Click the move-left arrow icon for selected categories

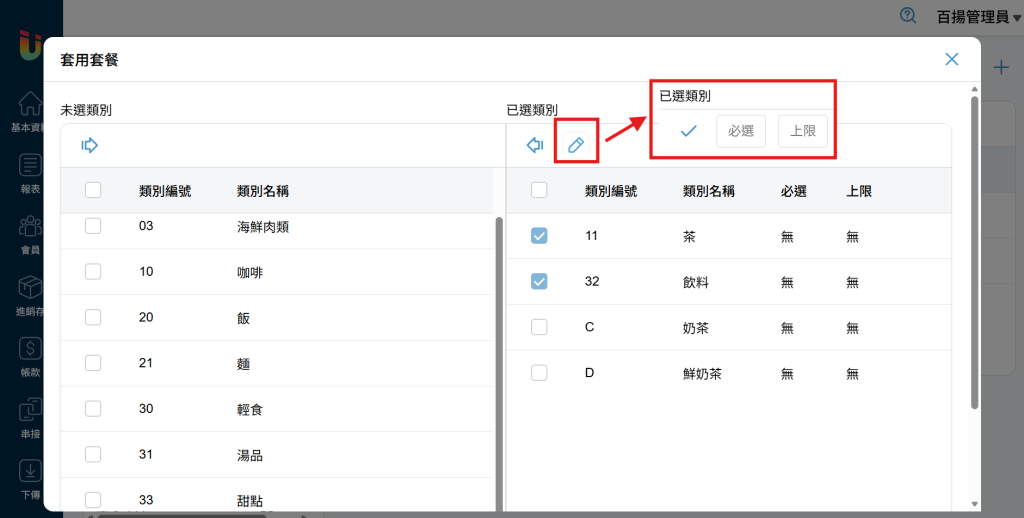point(535,146)
